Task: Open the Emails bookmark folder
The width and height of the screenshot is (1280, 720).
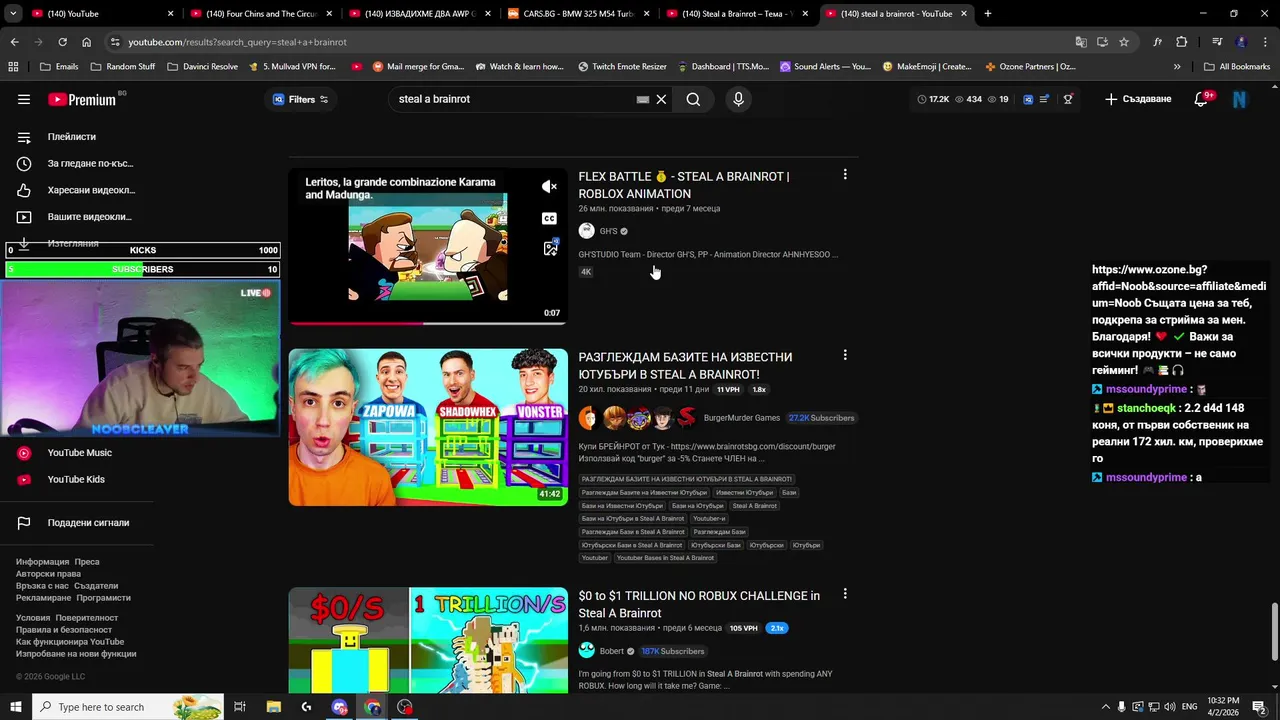Action: pyautogui.click(x=58, y=67)
